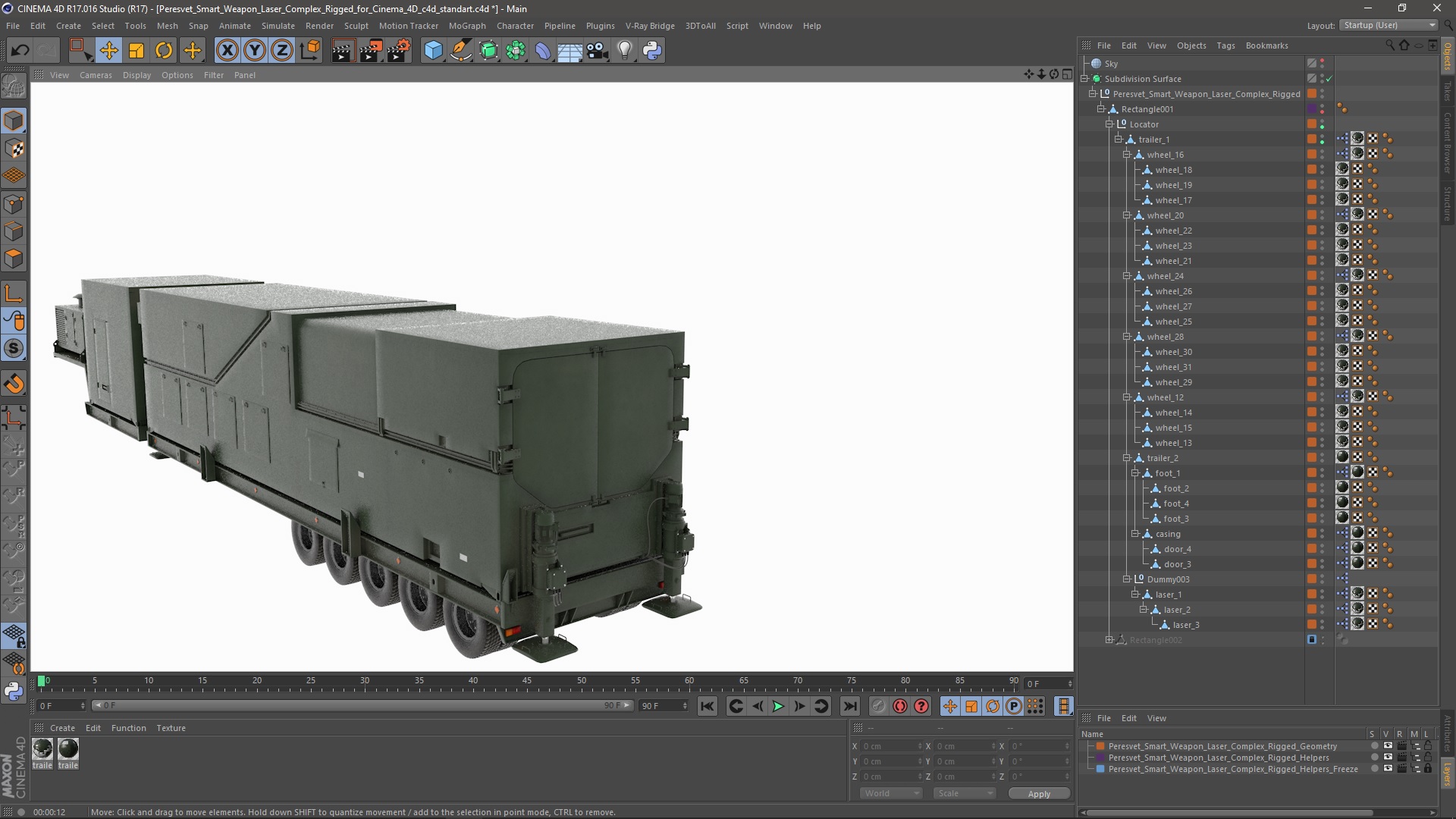Open the World coordinate dropdown

pyautogui.click(x=891, y=793)
